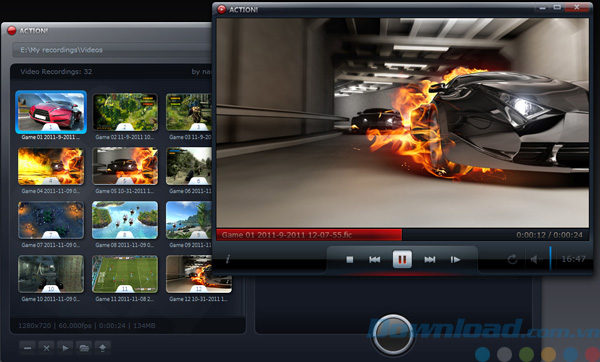Viewport: 600px width, 362px height.
Task: Mute the player's speaker icon
Action: point(536,259)
